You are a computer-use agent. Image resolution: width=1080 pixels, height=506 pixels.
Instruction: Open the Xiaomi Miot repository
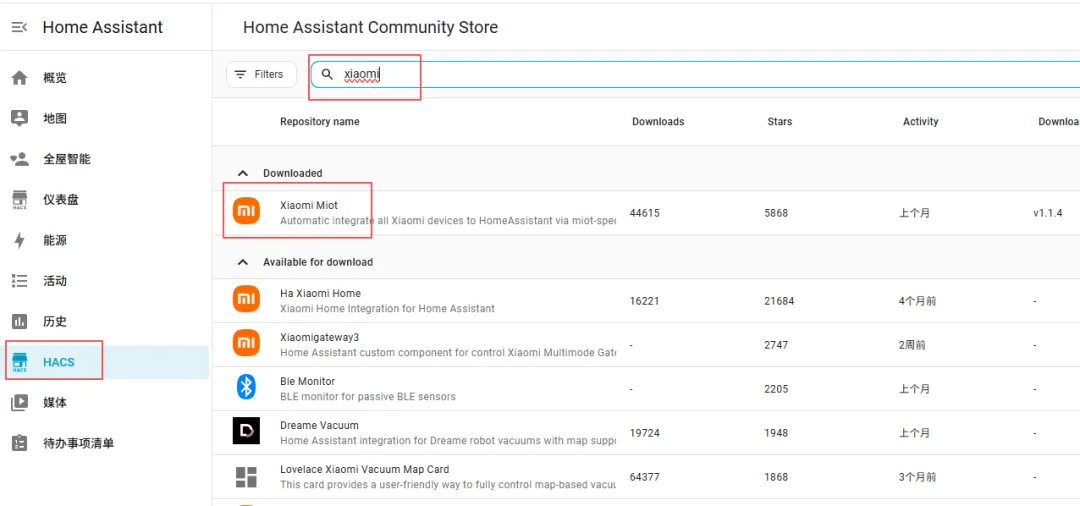click(x=646, y=213)
